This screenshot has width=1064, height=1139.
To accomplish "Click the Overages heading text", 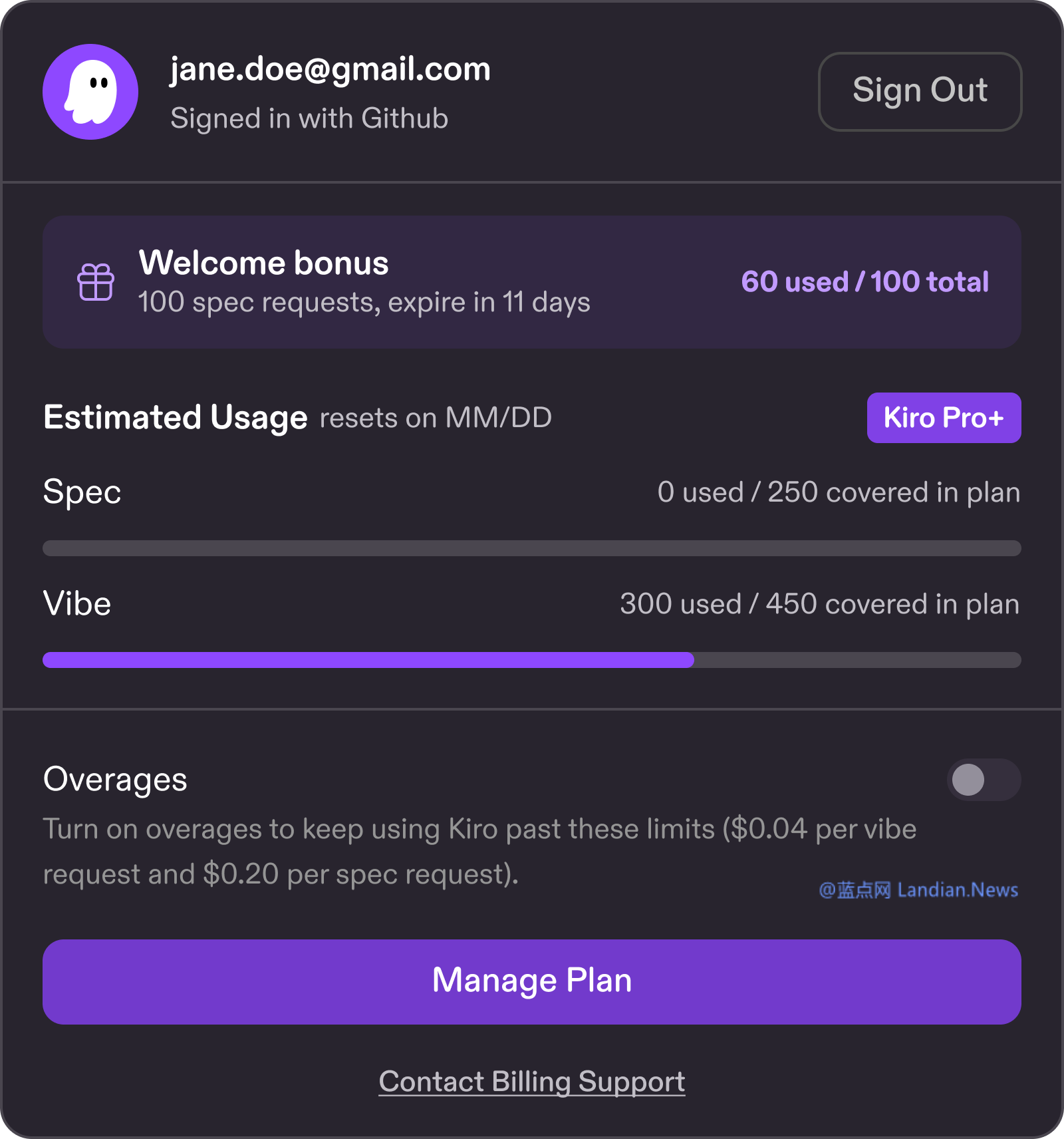I will coord(115,780).
